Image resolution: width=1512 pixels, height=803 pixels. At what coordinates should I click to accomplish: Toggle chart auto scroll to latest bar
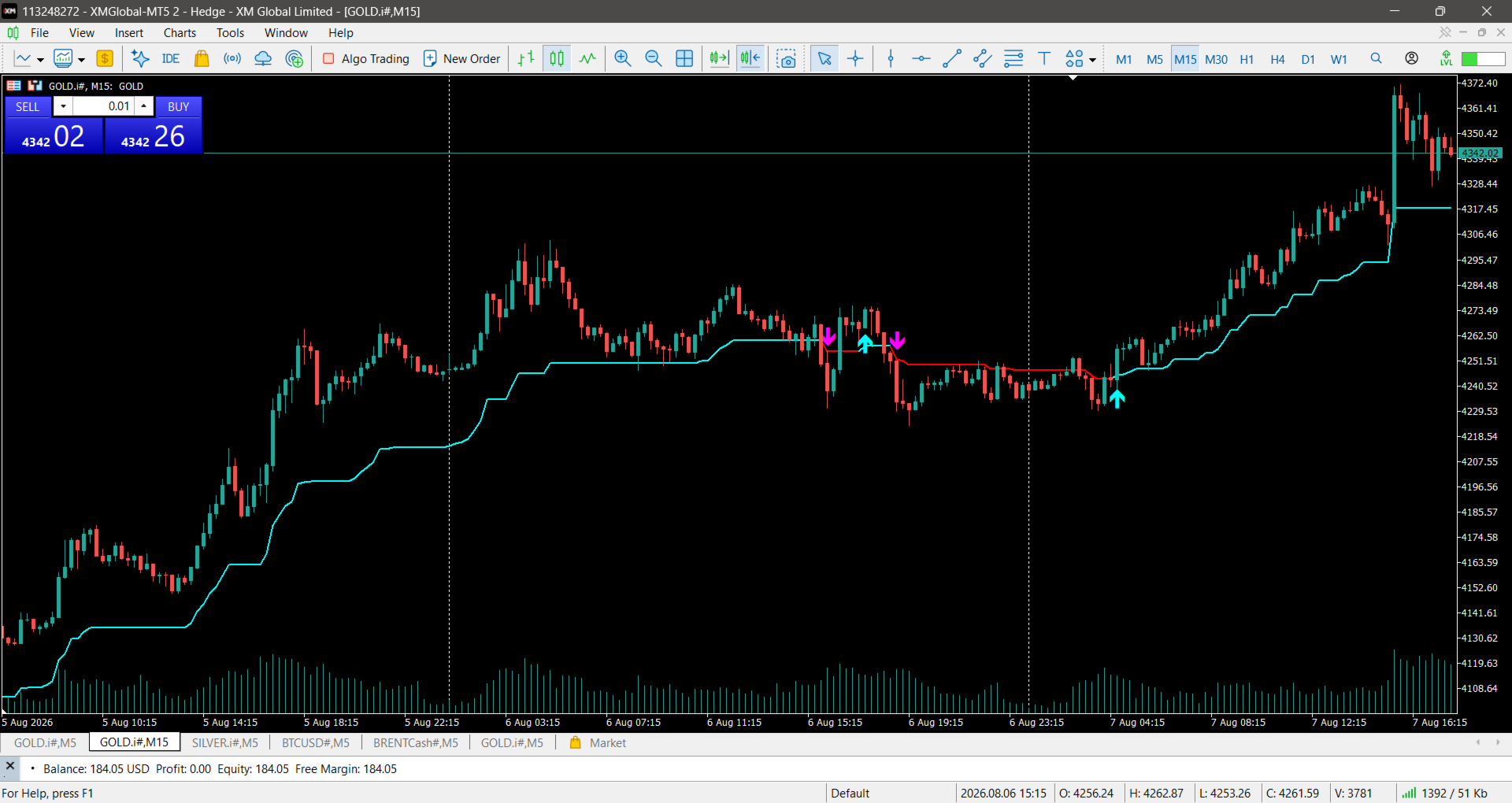(x=719, y=58)
